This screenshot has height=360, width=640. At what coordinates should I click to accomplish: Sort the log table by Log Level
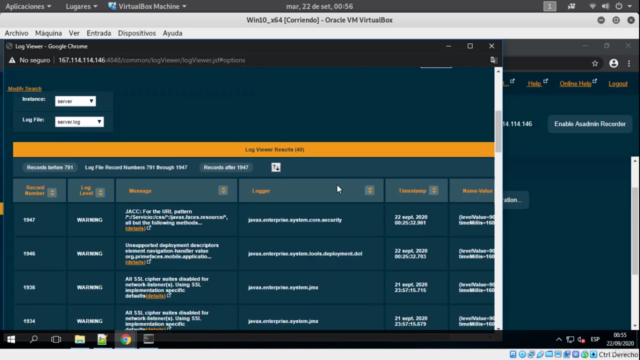click(x=100, y=193)
